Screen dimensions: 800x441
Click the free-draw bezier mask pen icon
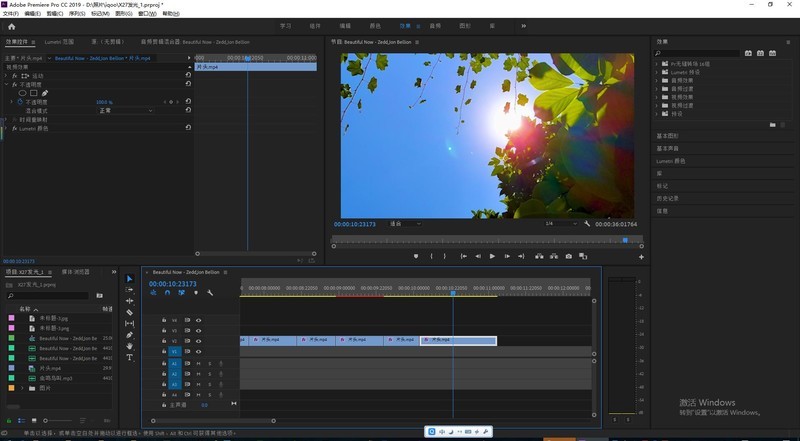pos(45,93)
